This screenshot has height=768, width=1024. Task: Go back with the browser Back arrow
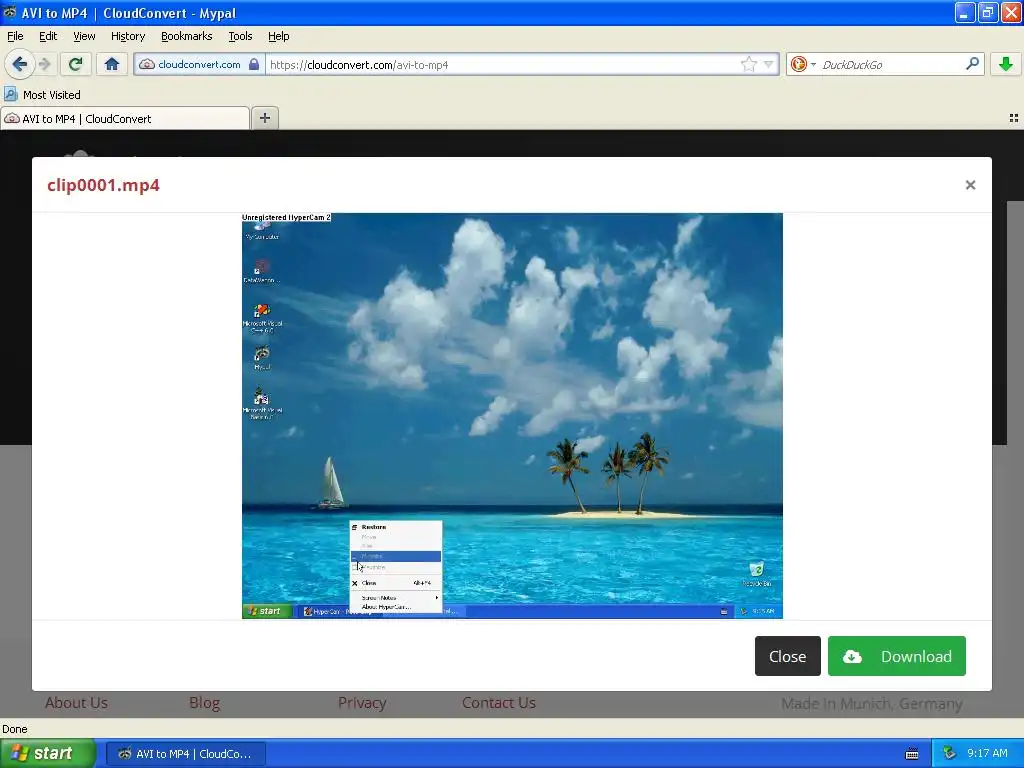(x=19, y=64)
